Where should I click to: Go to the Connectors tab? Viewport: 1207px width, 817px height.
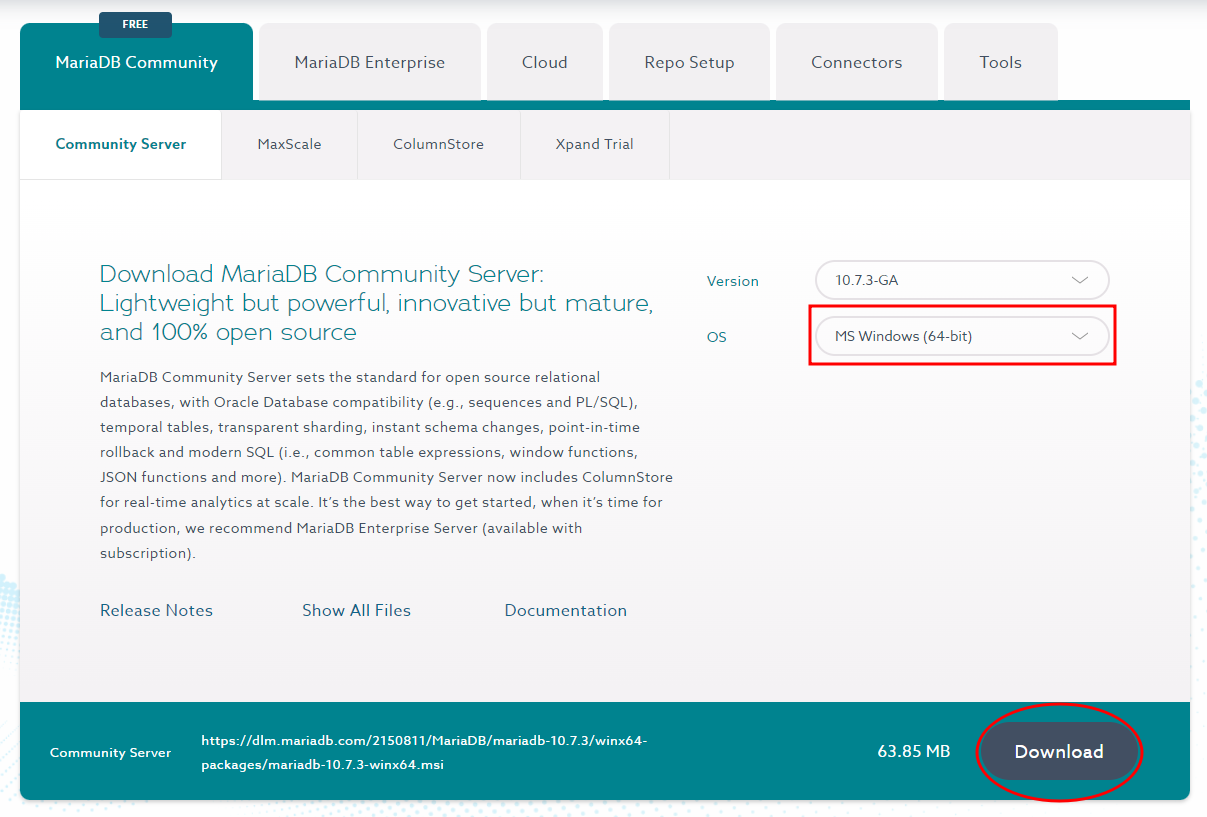[x=857, y=62]
